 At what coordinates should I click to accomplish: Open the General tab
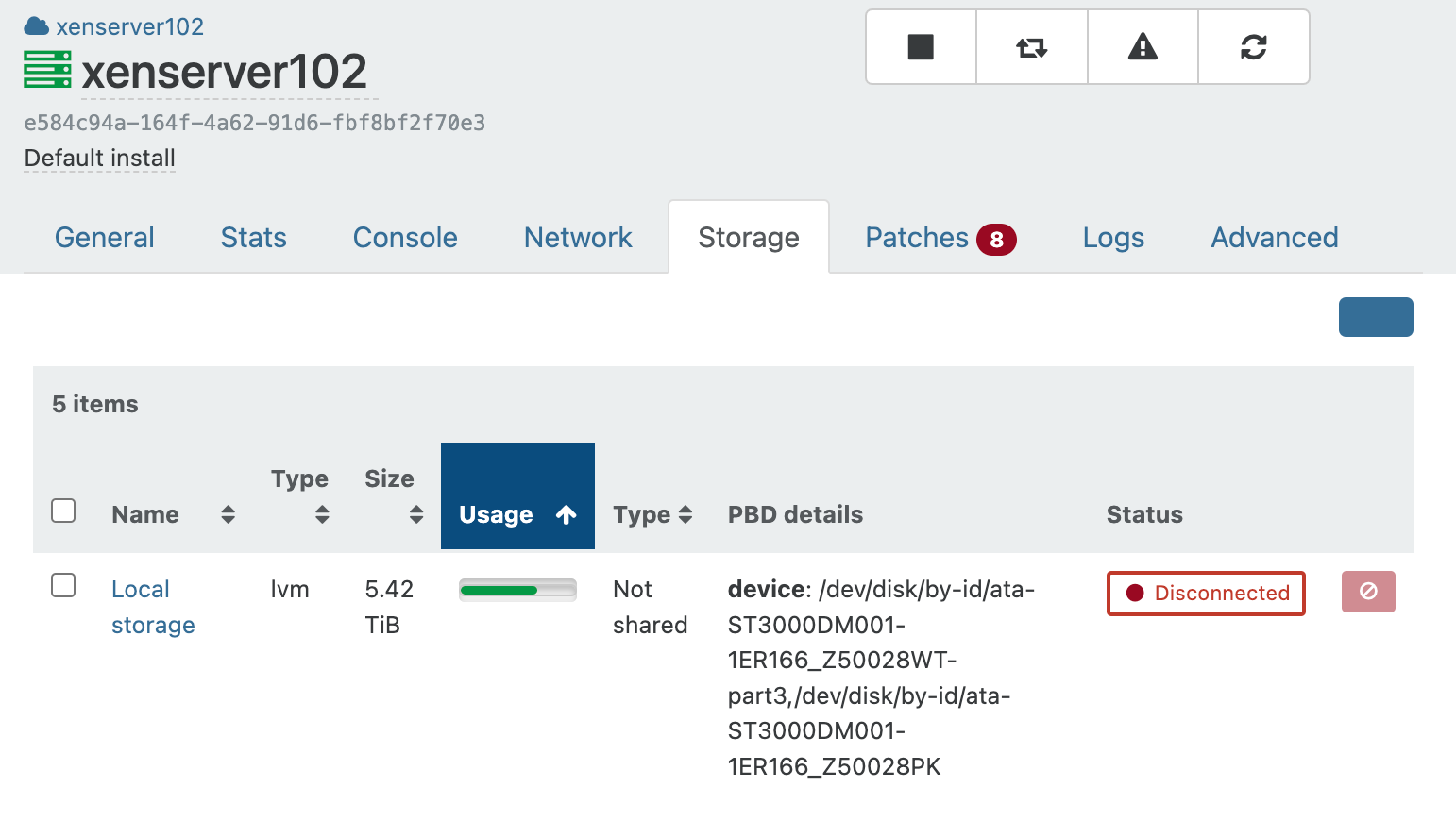(105, 238)
